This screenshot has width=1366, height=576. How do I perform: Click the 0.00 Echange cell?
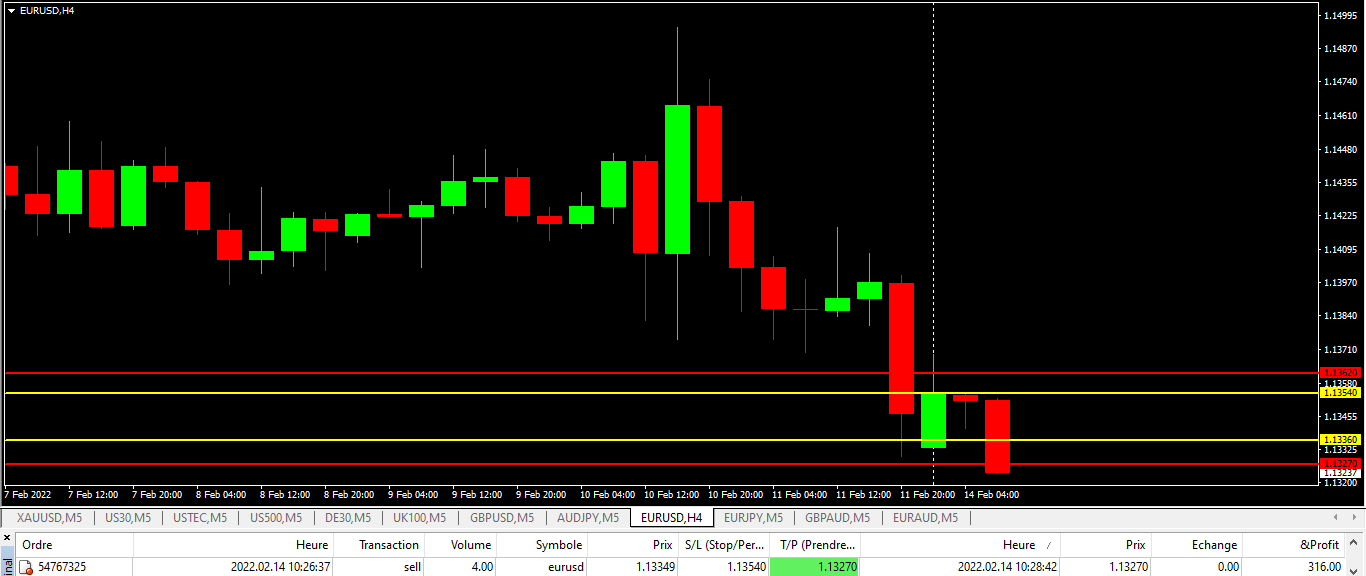coord(1227,567)
